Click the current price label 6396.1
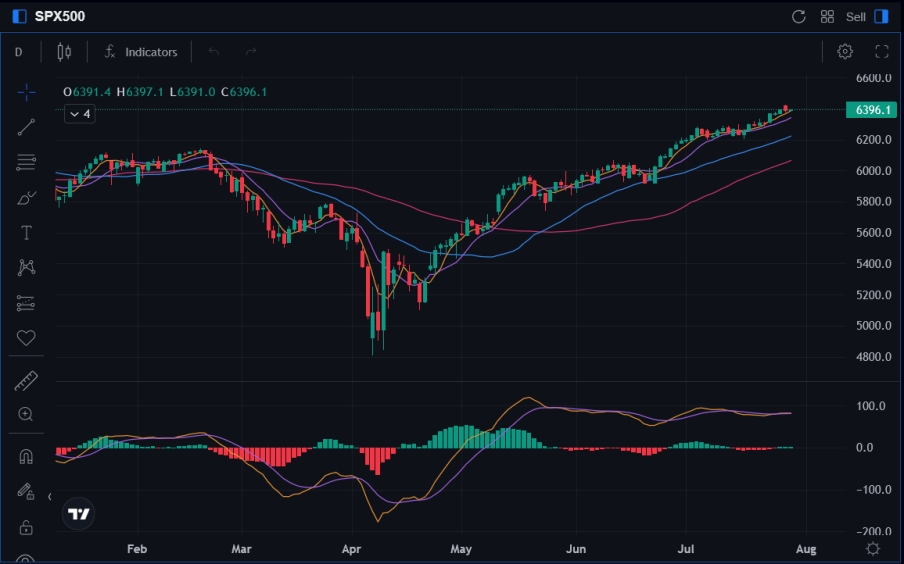904x564 pixels. click(871, 110)
